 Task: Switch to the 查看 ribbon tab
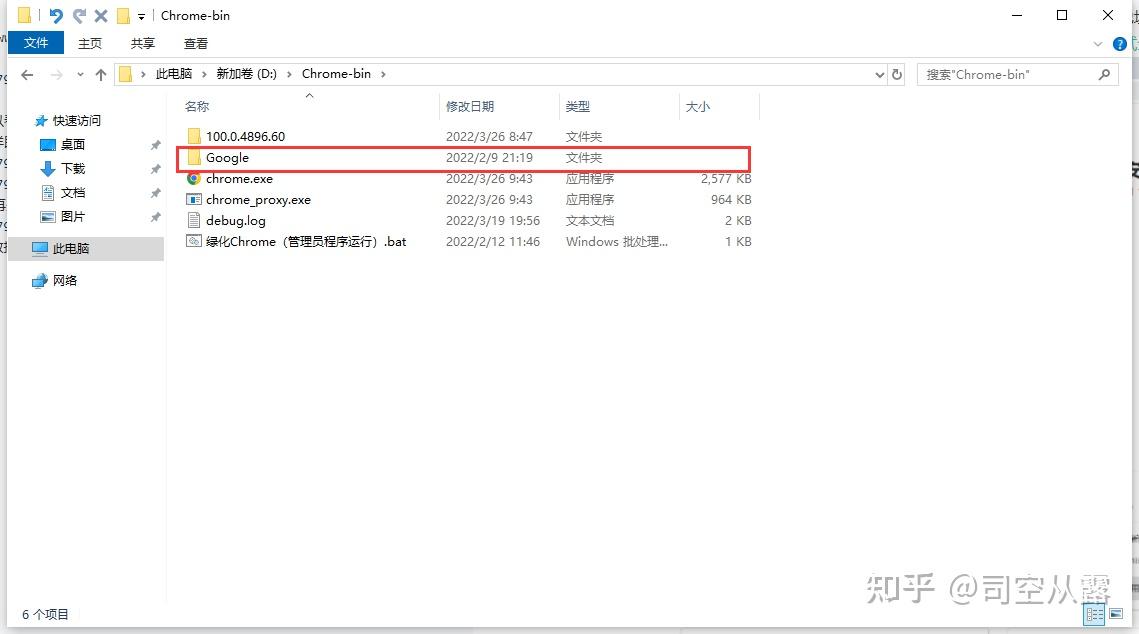point(195,44)
